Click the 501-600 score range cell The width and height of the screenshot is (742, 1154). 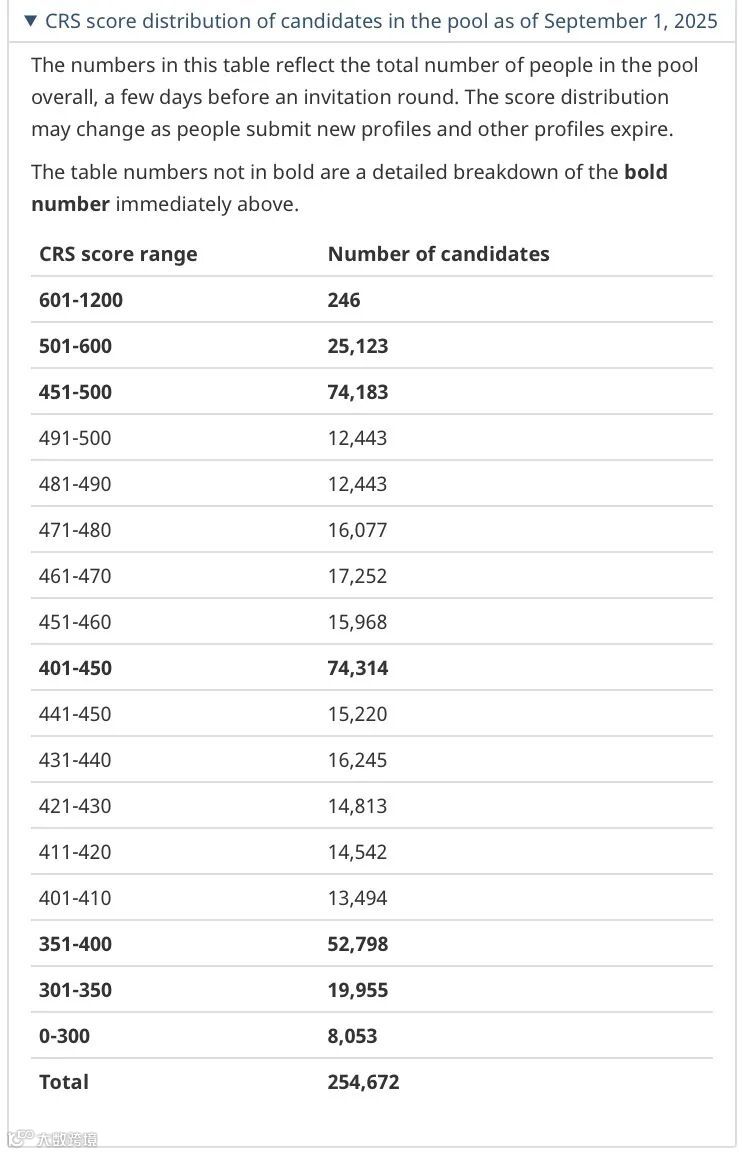coord(76,346)
